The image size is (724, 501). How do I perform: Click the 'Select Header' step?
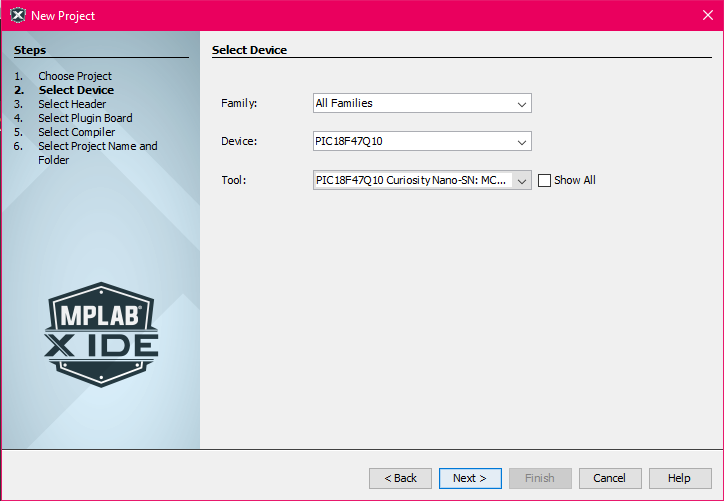point(72,104)
